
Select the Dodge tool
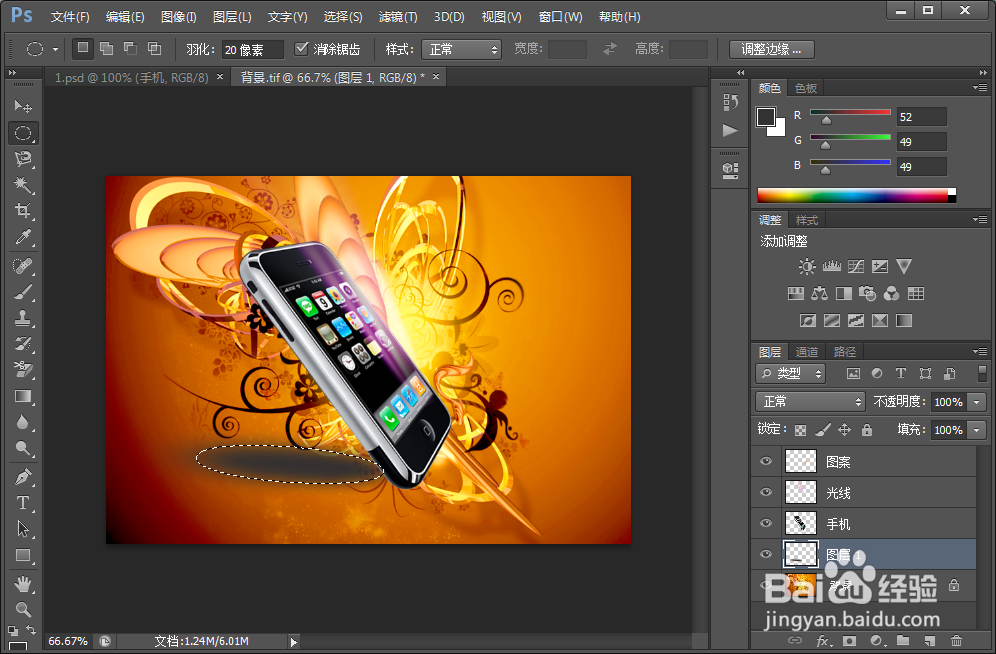click(x=23, y=448)
